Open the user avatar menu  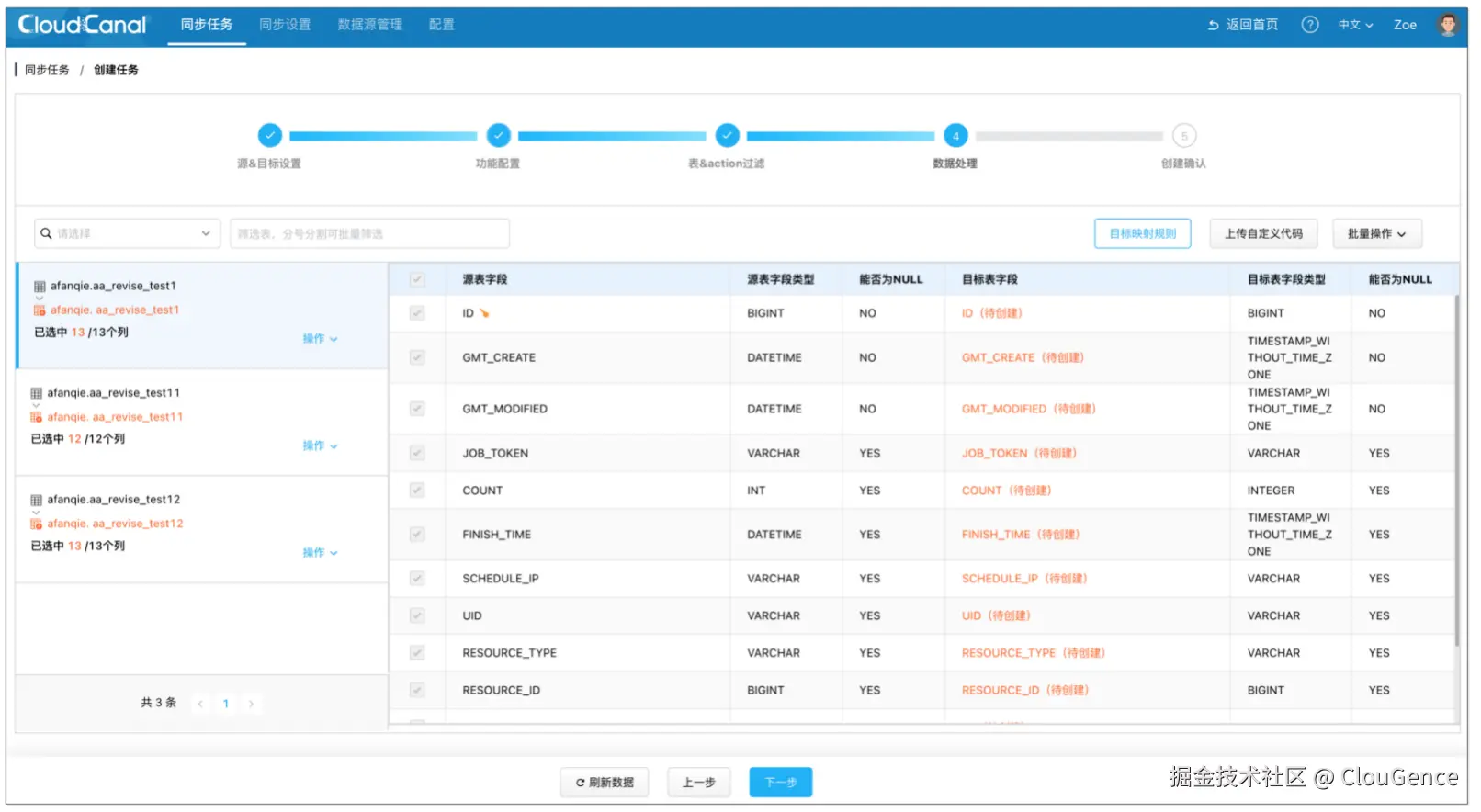coord(1448,25)
